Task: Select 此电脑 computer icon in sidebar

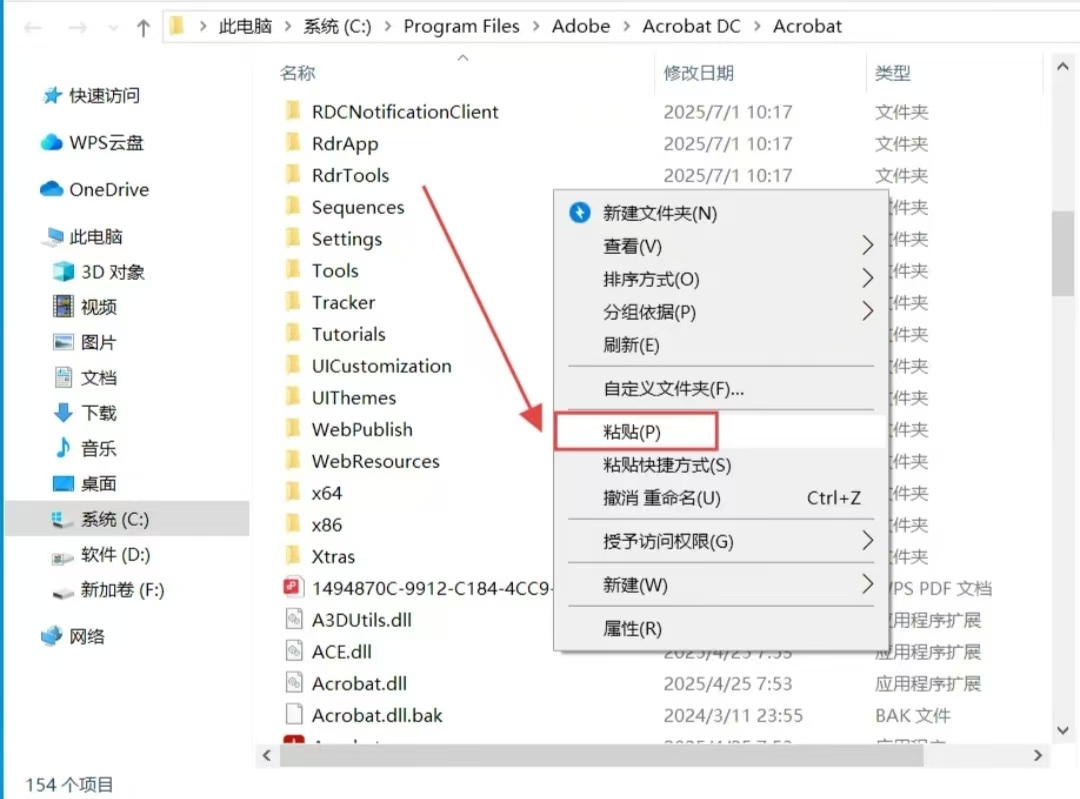Action: 52,237
